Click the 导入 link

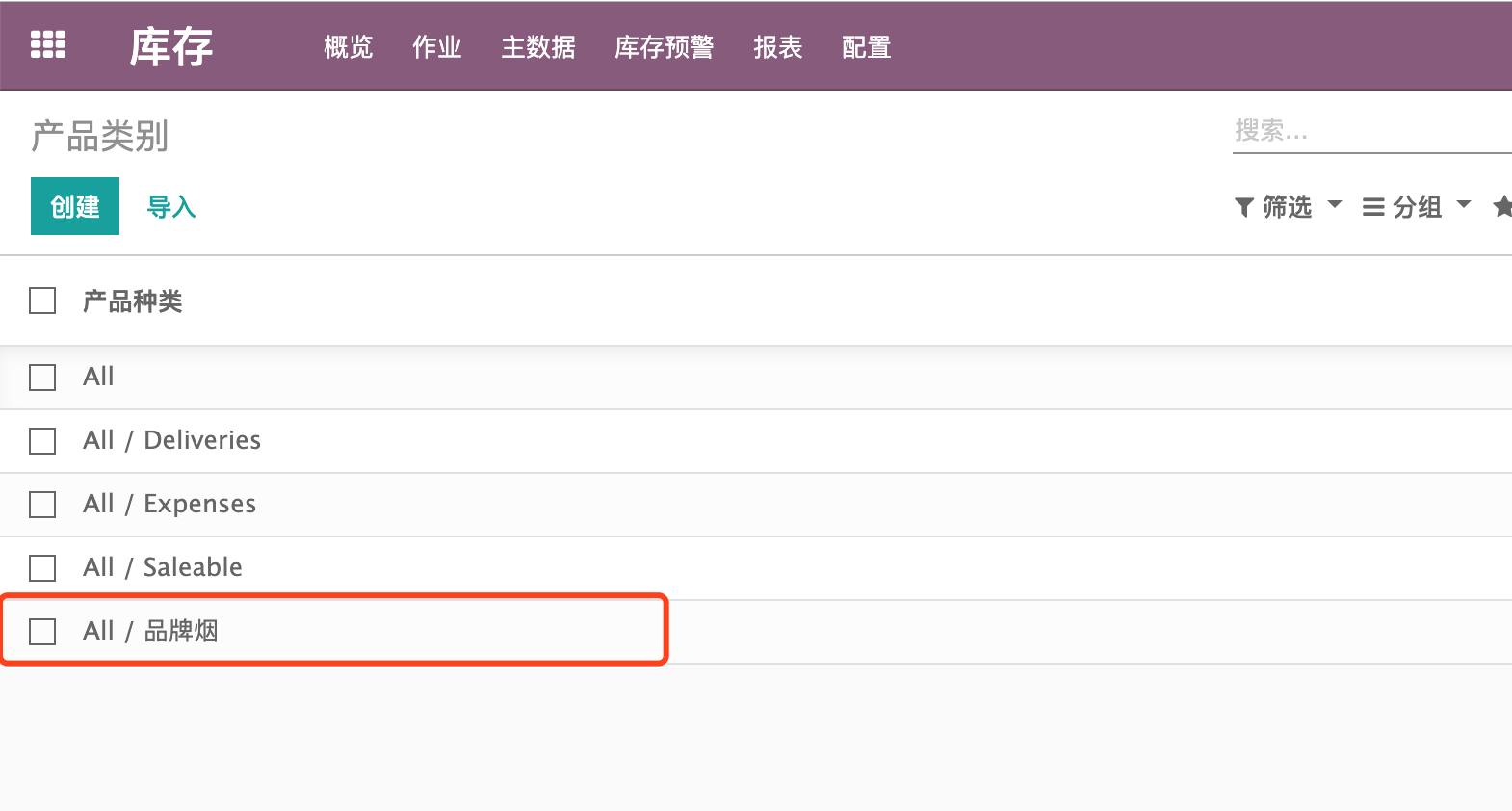169,205
